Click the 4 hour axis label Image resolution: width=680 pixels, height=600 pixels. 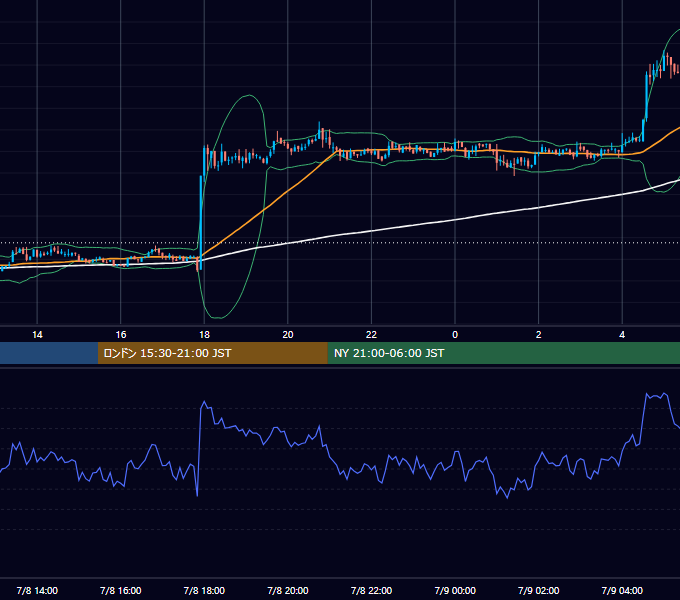coord(622,335)
